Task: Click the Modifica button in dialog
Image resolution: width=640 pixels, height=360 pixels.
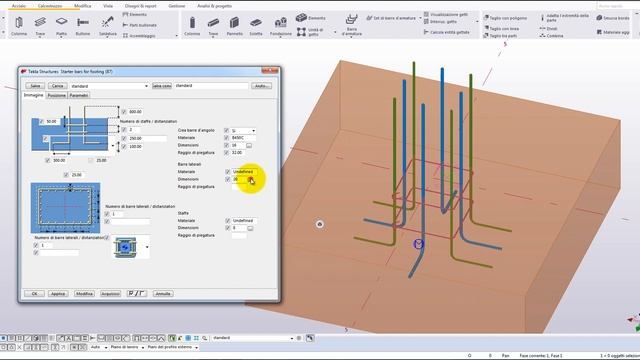Action: point(84,293)
